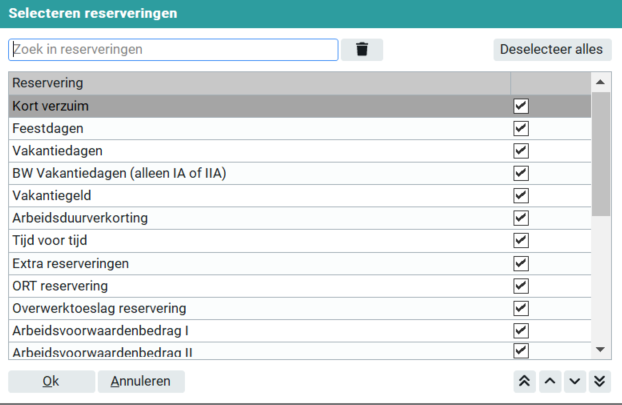
Task: Disable the Vakantiegeld reservation checkbox
Action: (x=520, y=196)
